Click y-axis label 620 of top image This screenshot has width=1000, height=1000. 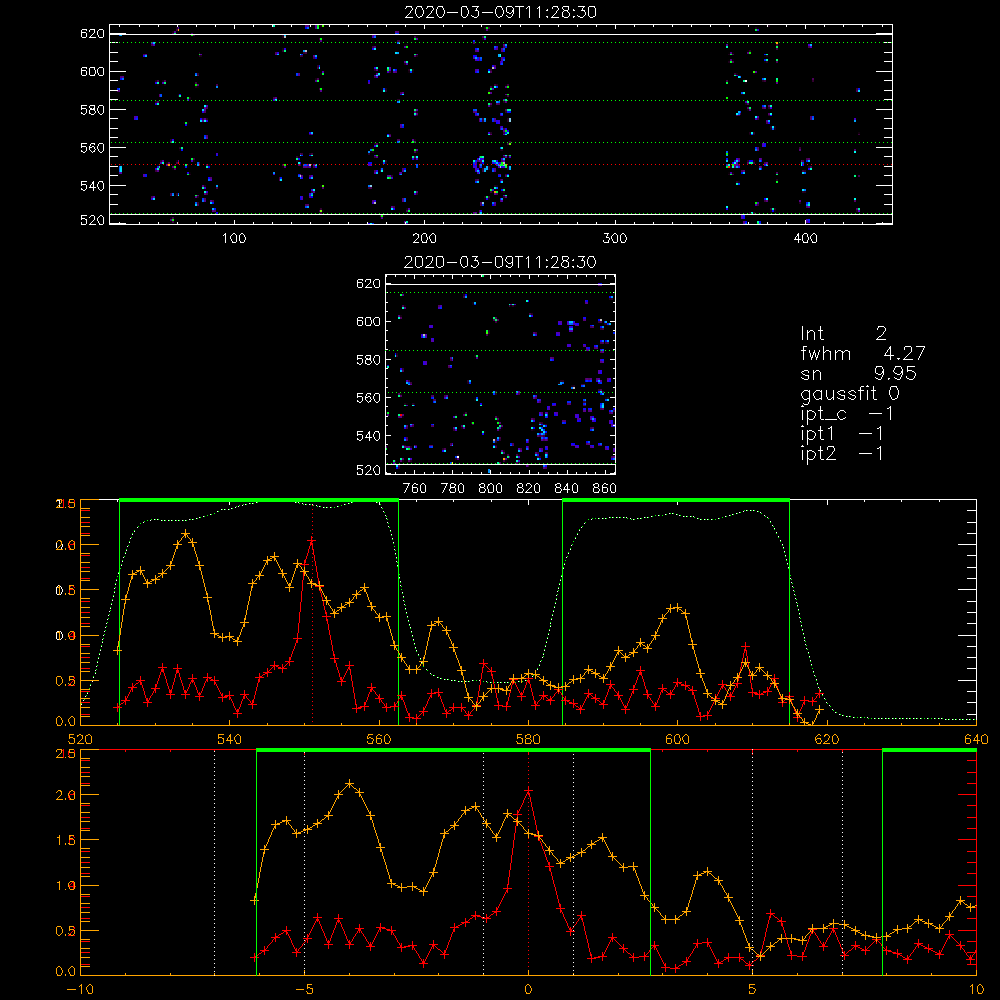click(x=92, y=34)
